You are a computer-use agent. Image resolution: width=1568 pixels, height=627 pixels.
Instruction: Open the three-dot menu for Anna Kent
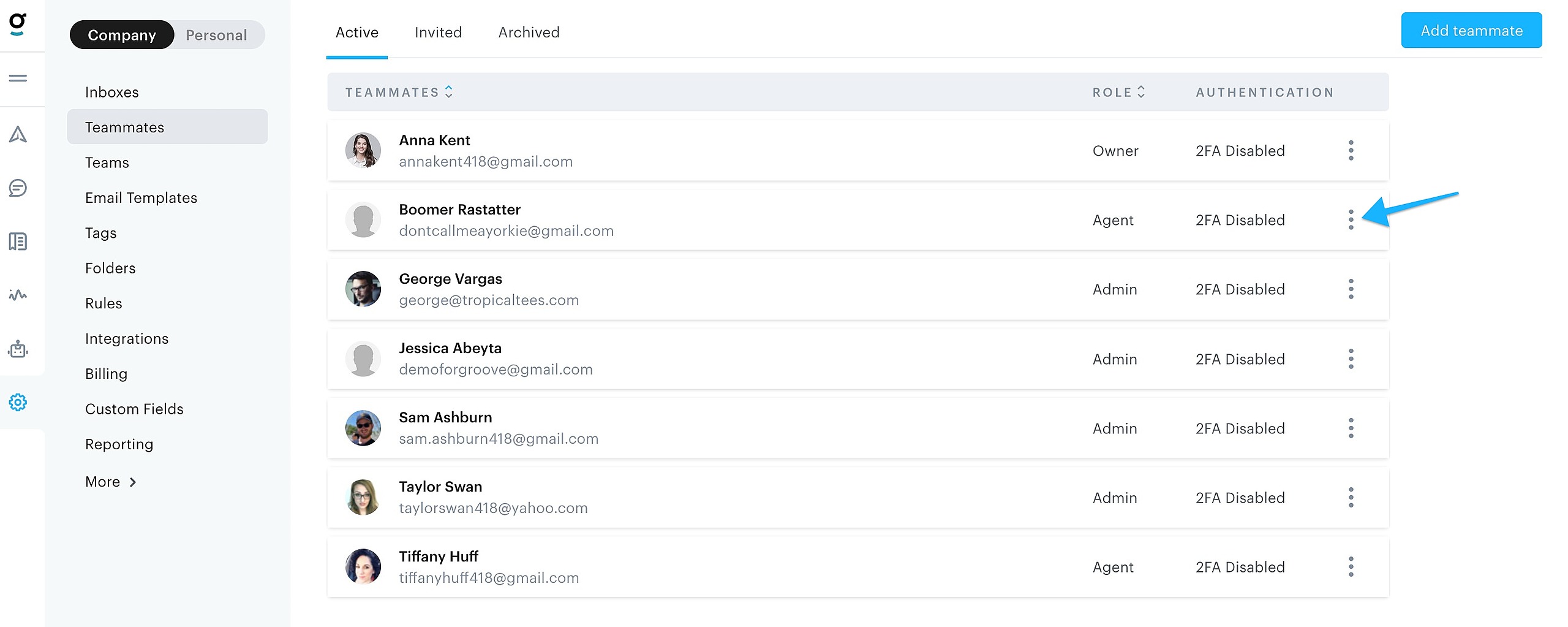pyautogui.click(x=1351, y=150)
